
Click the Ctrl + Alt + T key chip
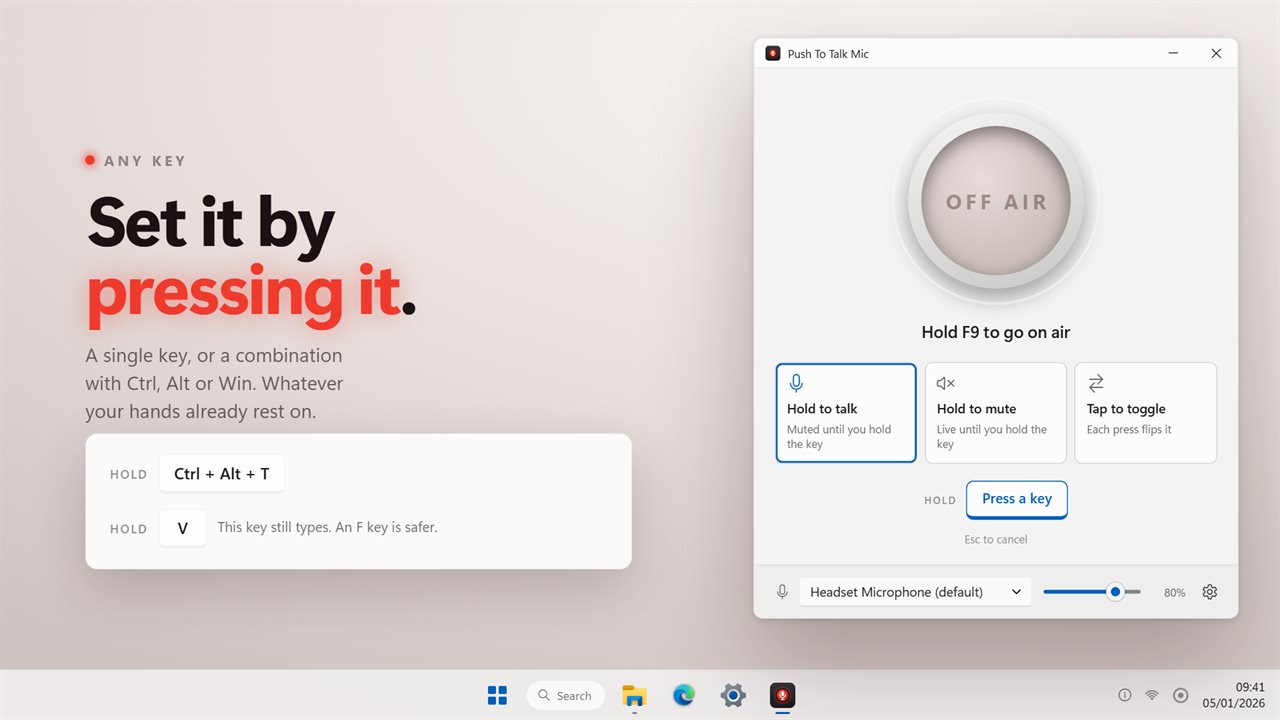coord(222,474)
